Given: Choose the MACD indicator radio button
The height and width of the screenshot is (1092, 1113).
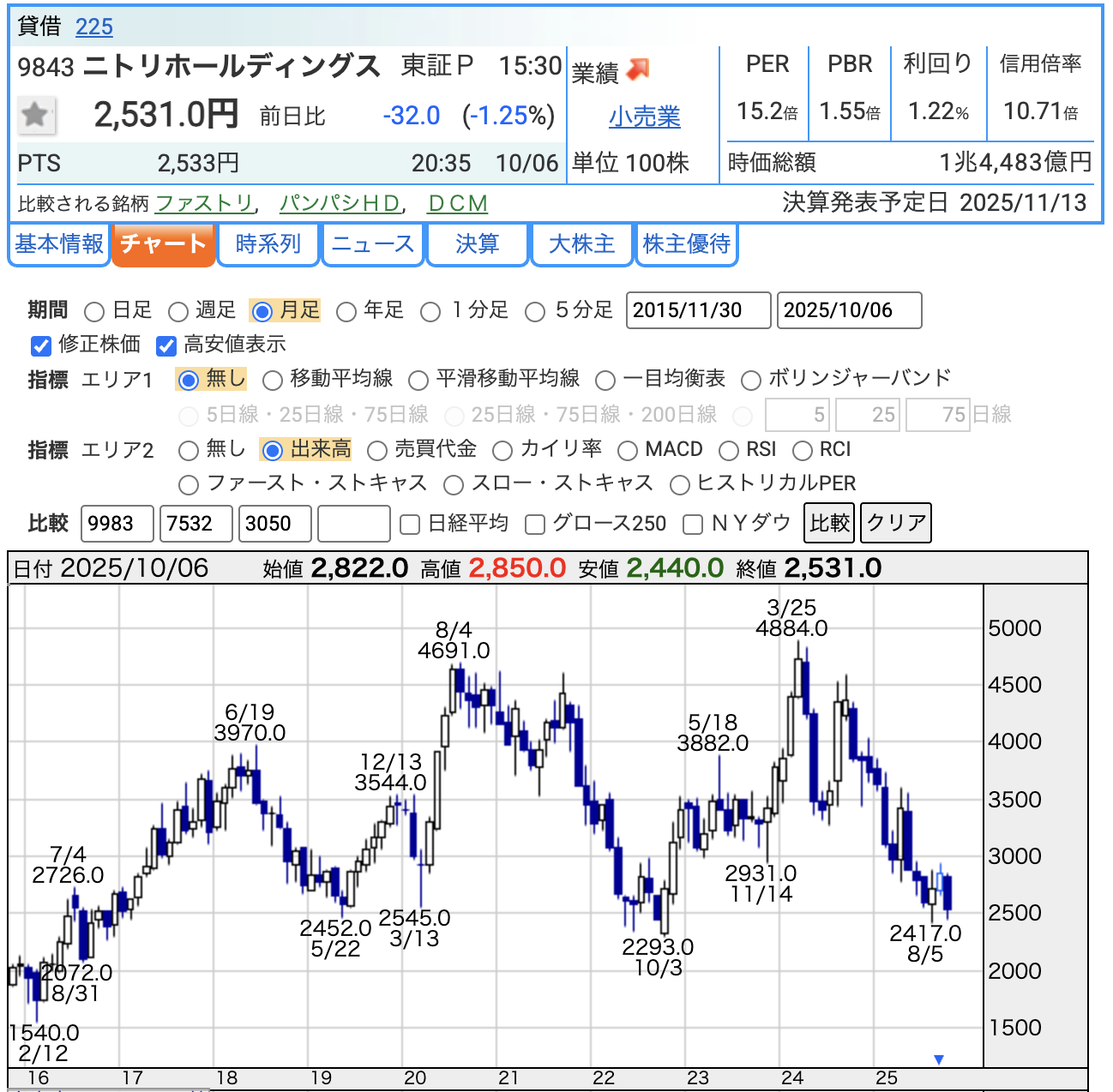Looking at the screenshot, I should 628,451.
